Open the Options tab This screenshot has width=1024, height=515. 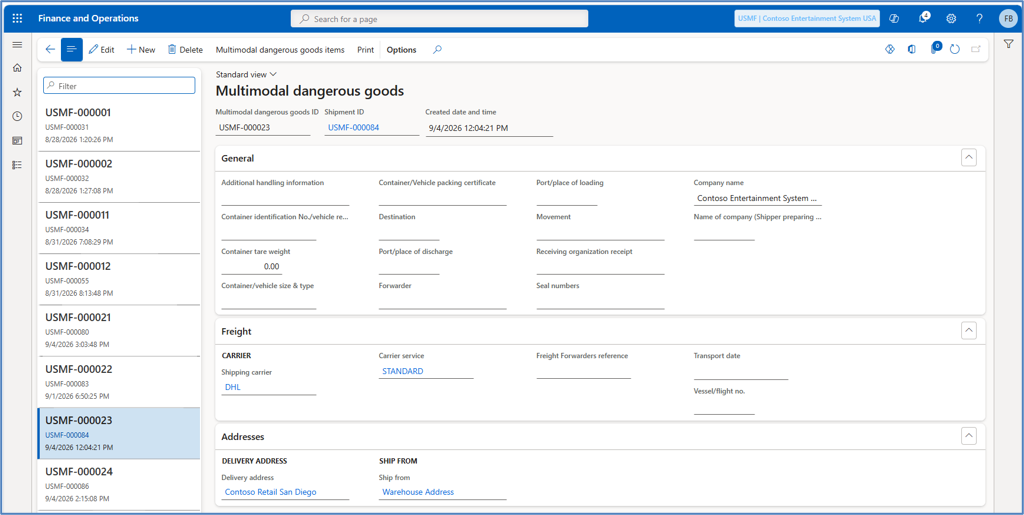pyautogui.click(x=402, y=50)
